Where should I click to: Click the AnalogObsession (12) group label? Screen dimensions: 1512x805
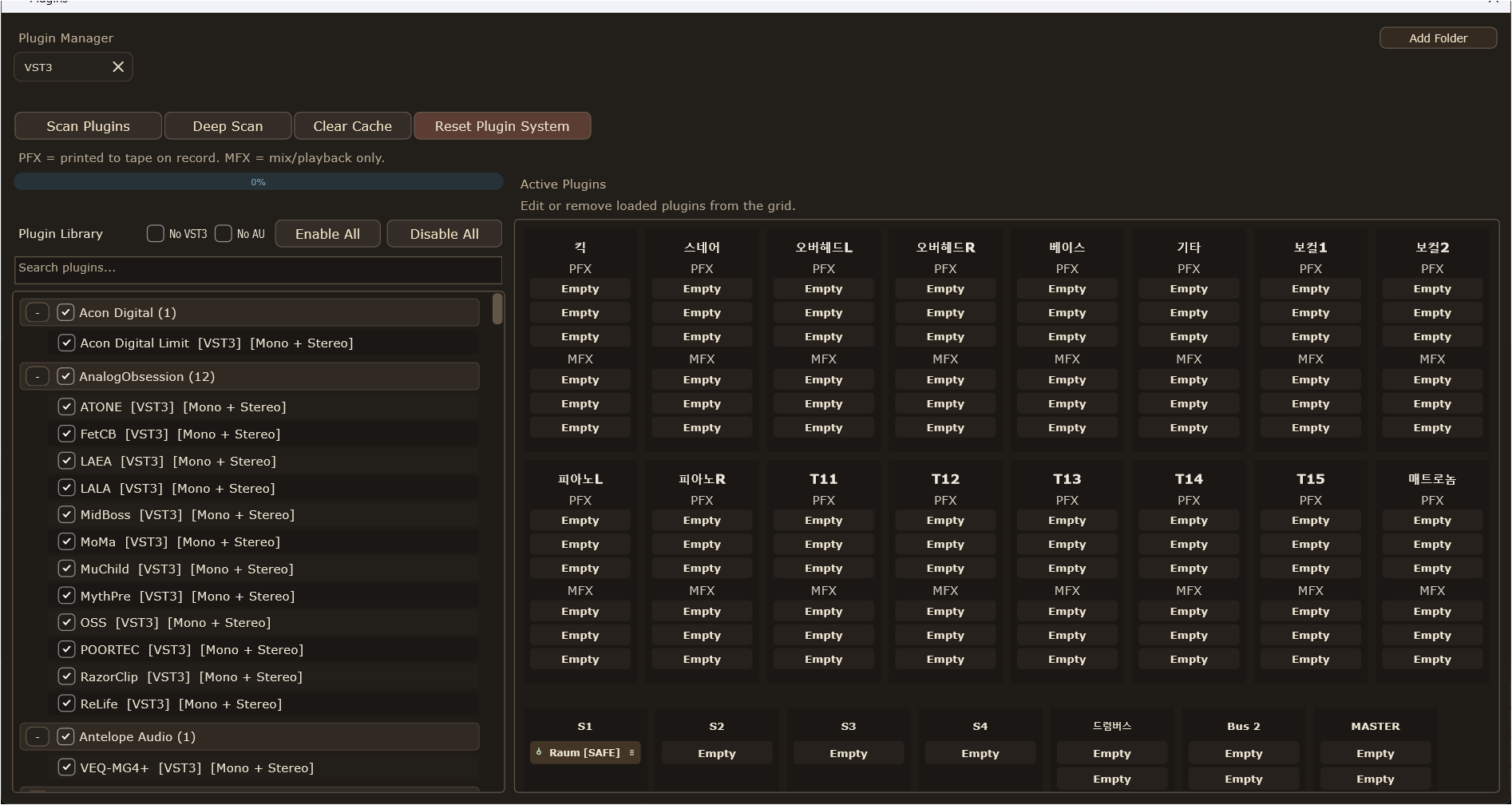click(147, 376)
